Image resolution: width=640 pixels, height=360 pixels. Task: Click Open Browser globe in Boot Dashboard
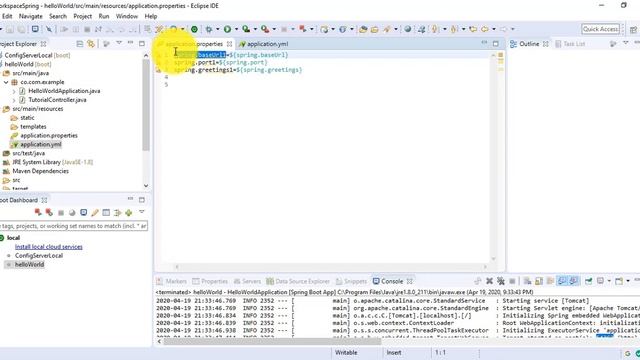point(72,213)
